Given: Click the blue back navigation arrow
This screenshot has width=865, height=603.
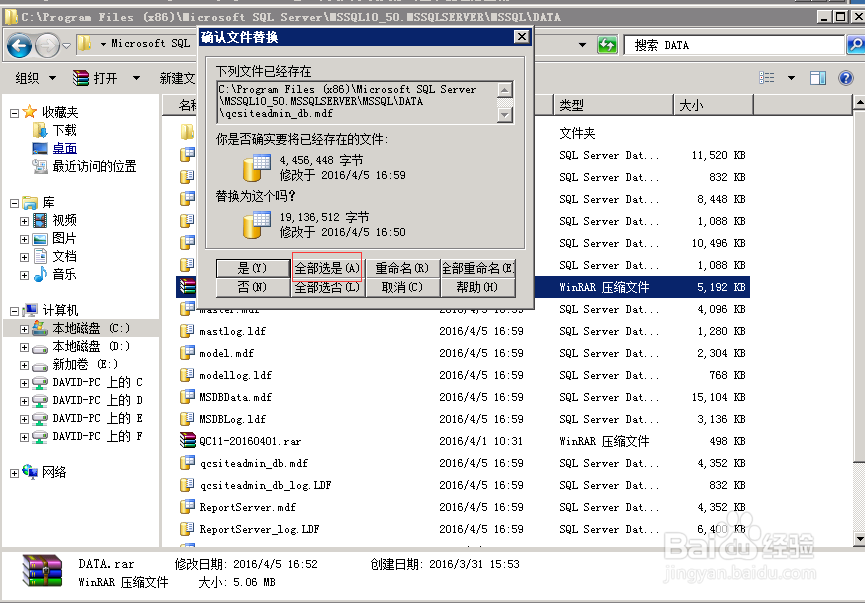Looking at the screenshot, I should [20, 44].
